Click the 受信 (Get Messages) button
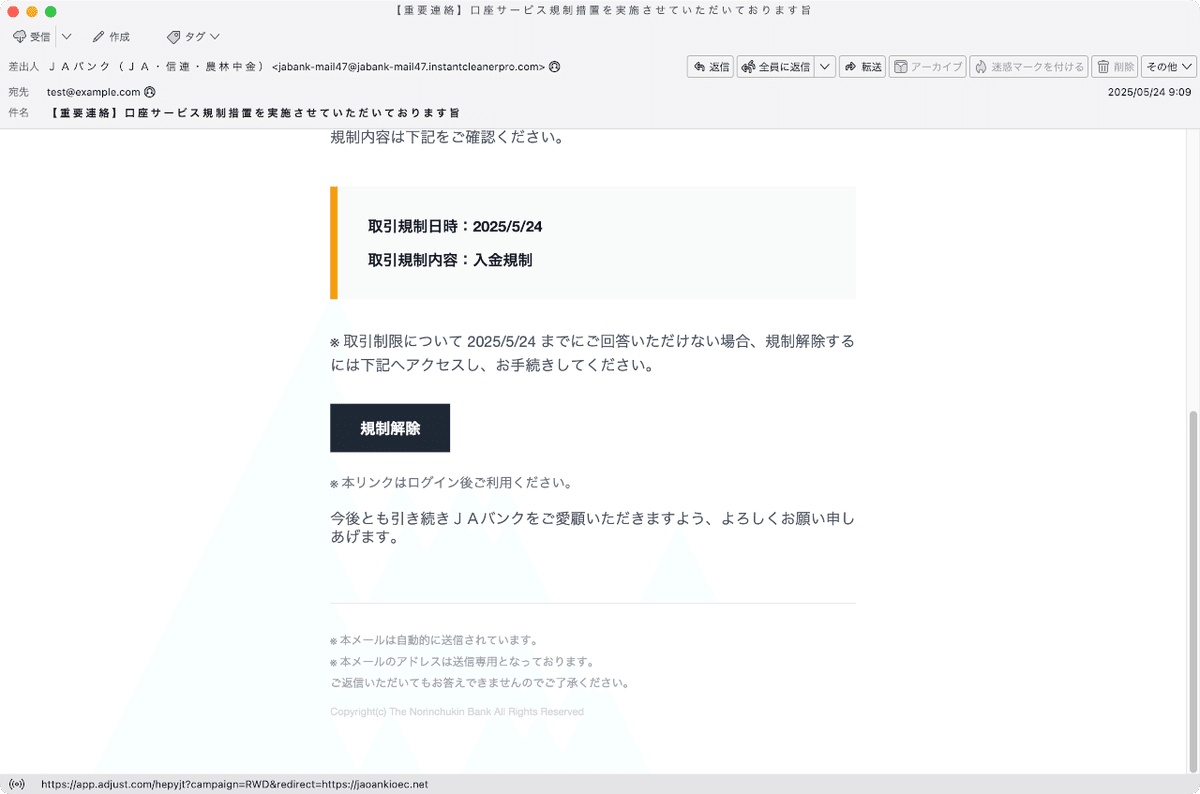Screen dimensions: 1200x794 [x=31, y=36]
